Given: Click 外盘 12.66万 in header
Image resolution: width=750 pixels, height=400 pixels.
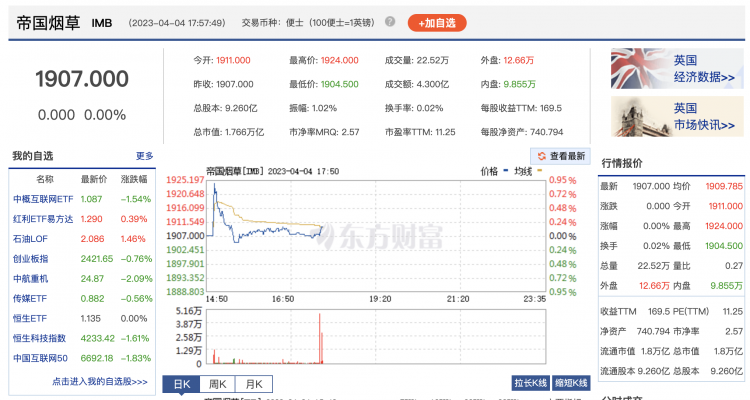Looking at the screenshot, I should coord(507,60).
